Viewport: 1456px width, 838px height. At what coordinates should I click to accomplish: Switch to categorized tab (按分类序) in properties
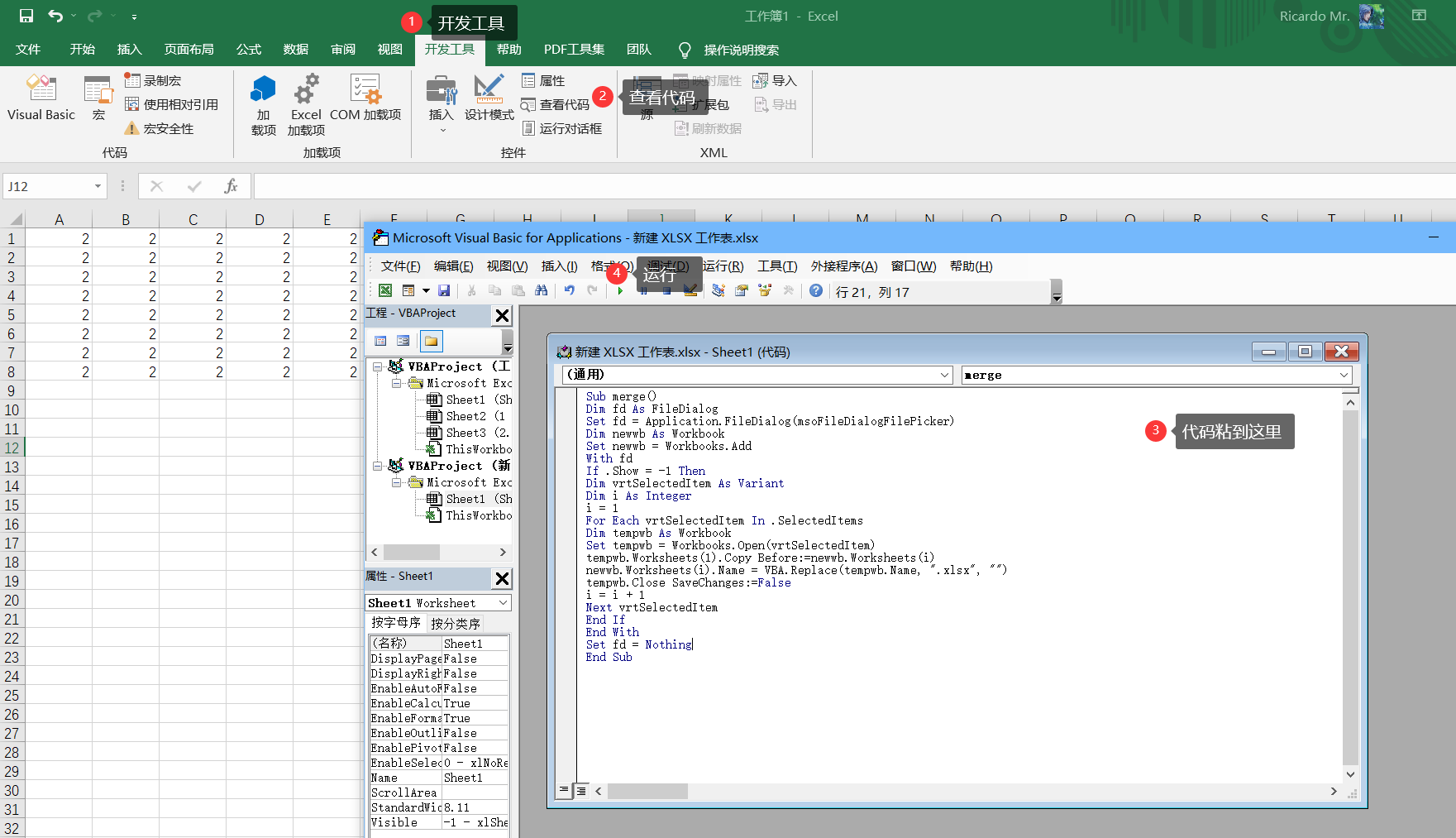456,623
